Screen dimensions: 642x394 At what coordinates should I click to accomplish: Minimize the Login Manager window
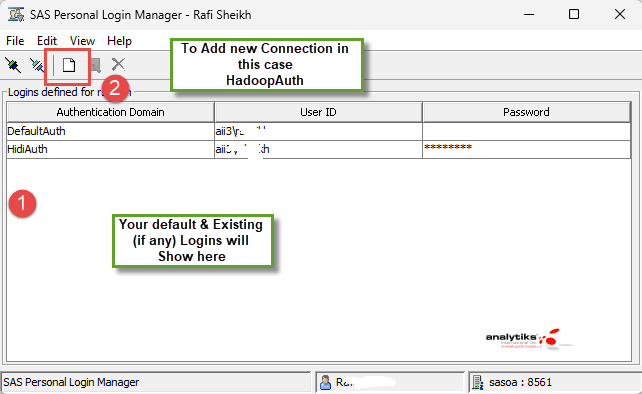click(529, 15)
